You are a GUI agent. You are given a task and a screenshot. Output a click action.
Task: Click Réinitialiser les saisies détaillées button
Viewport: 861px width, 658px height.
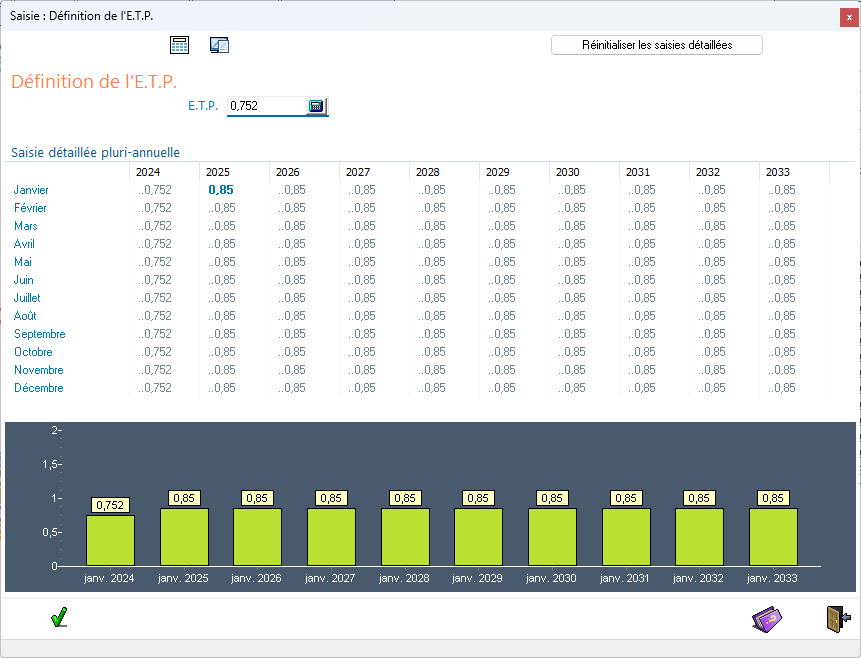(657, 45)
